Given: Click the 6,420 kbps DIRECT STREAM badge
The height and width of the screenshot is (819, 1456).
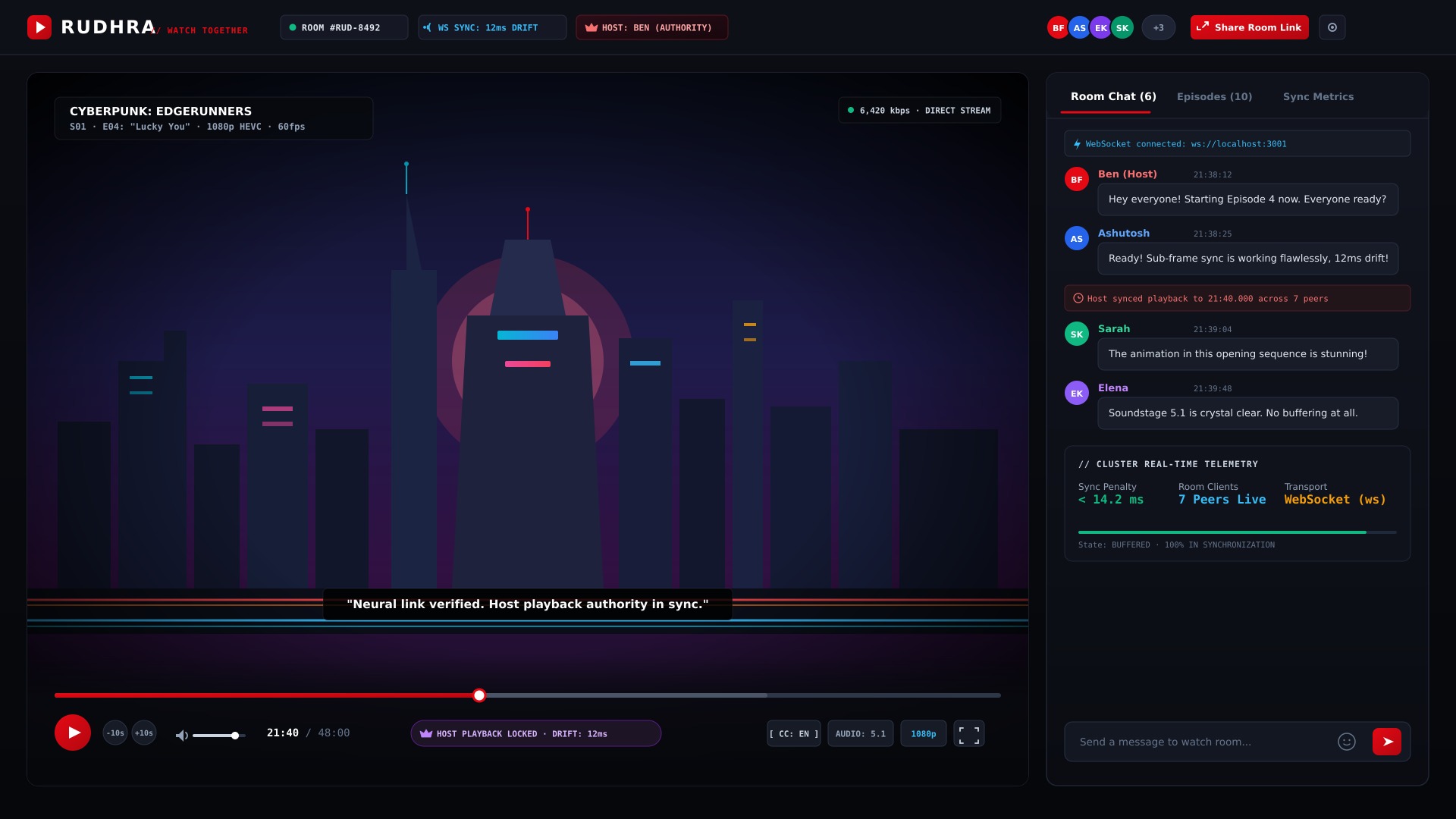Looking at the screenshot, I should (919, 110).
